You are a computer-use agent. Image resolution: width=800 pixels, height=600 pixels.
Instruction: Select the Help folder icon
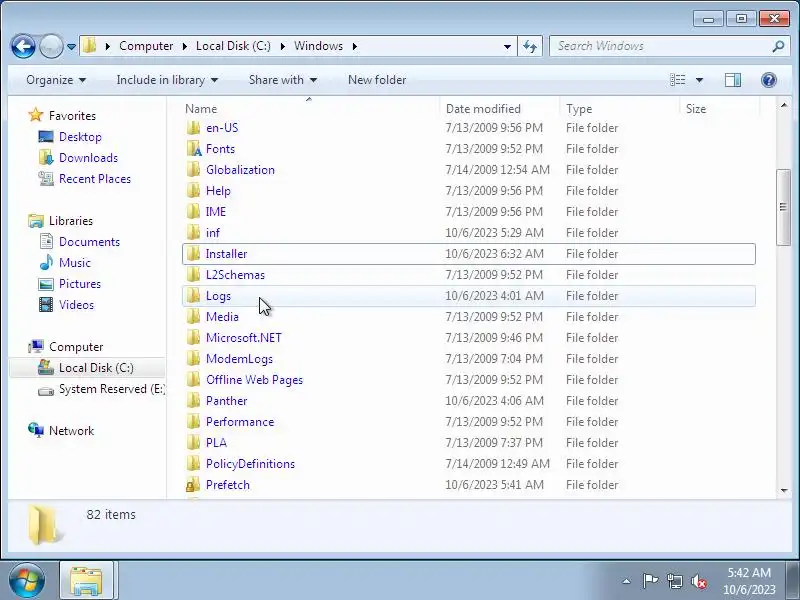pos(193,190)
